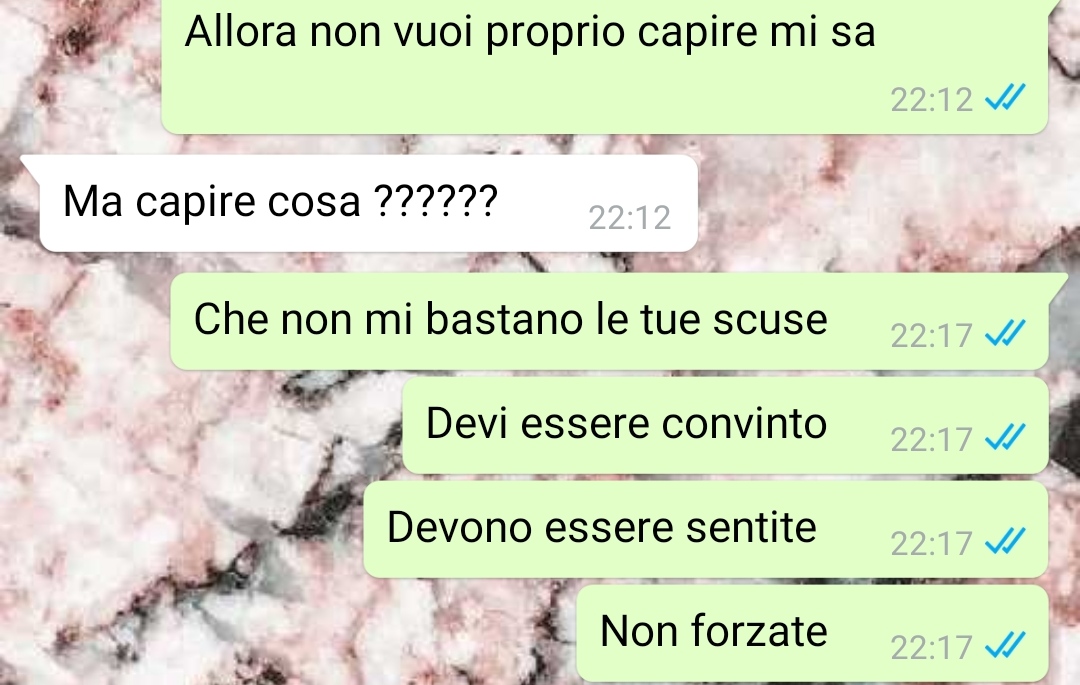The height and width of the screenshot is (685, 1080).
Task: Tap the blue ticks next to 'Devono essere sentite'
Action: [1006, 541]
